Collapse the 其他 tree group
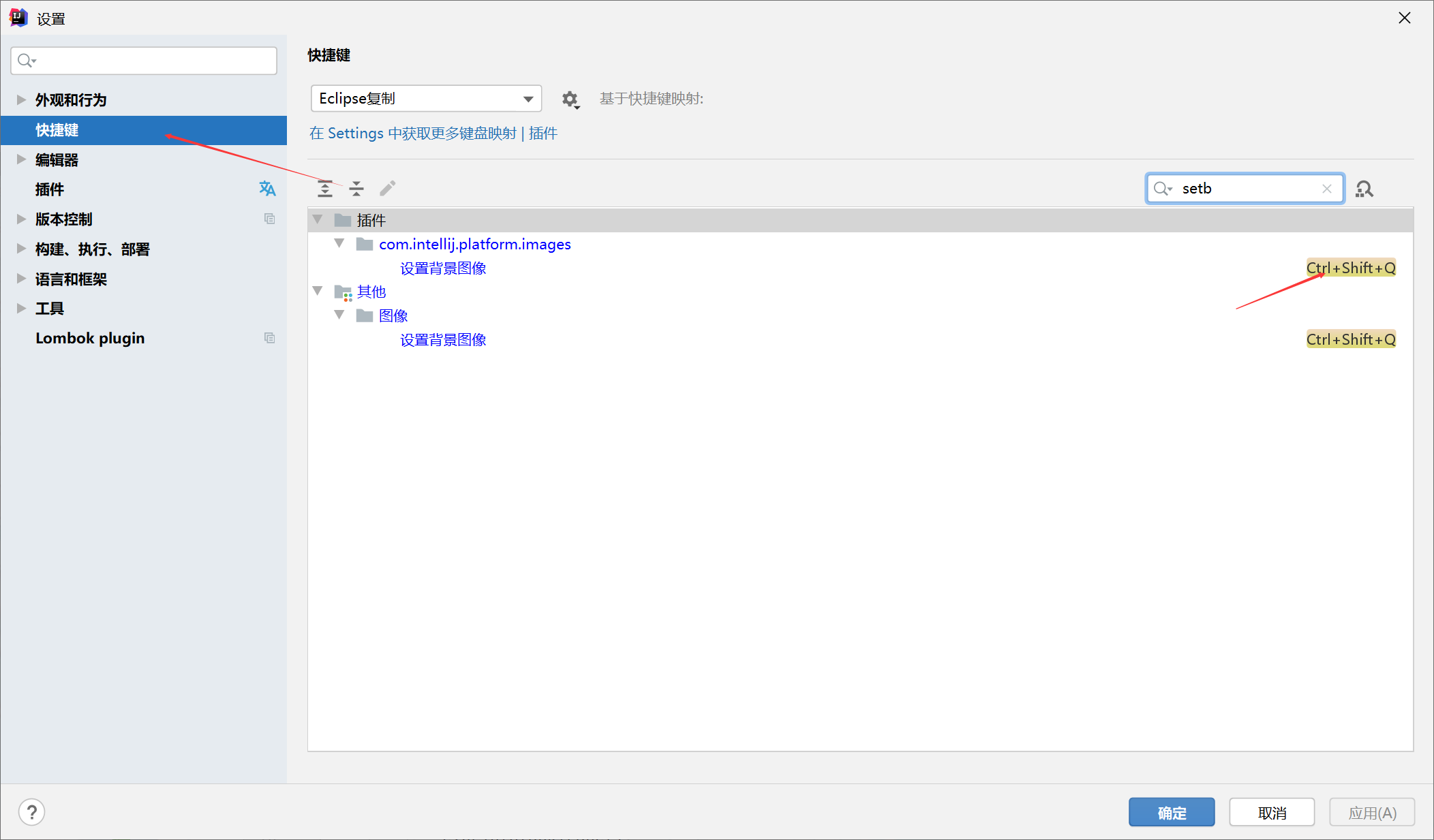 (x=318, y=291)
